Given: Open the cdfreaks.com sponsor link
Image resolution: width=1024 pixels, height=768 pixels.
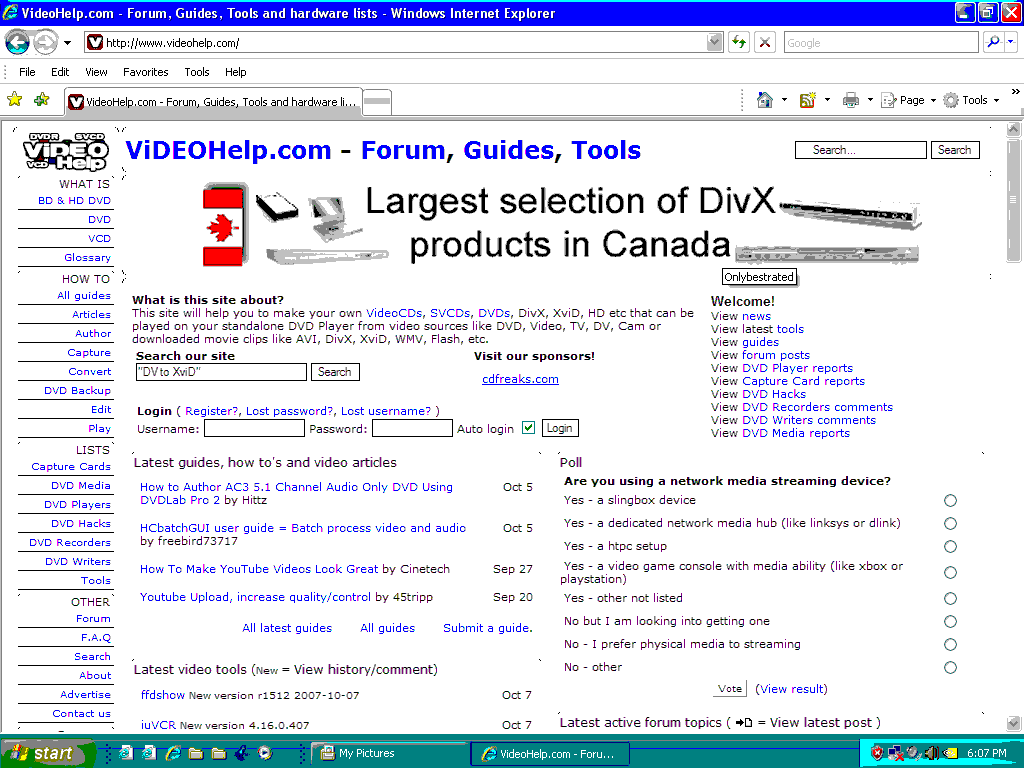Looking at the screenshot, I should [520, 379].
